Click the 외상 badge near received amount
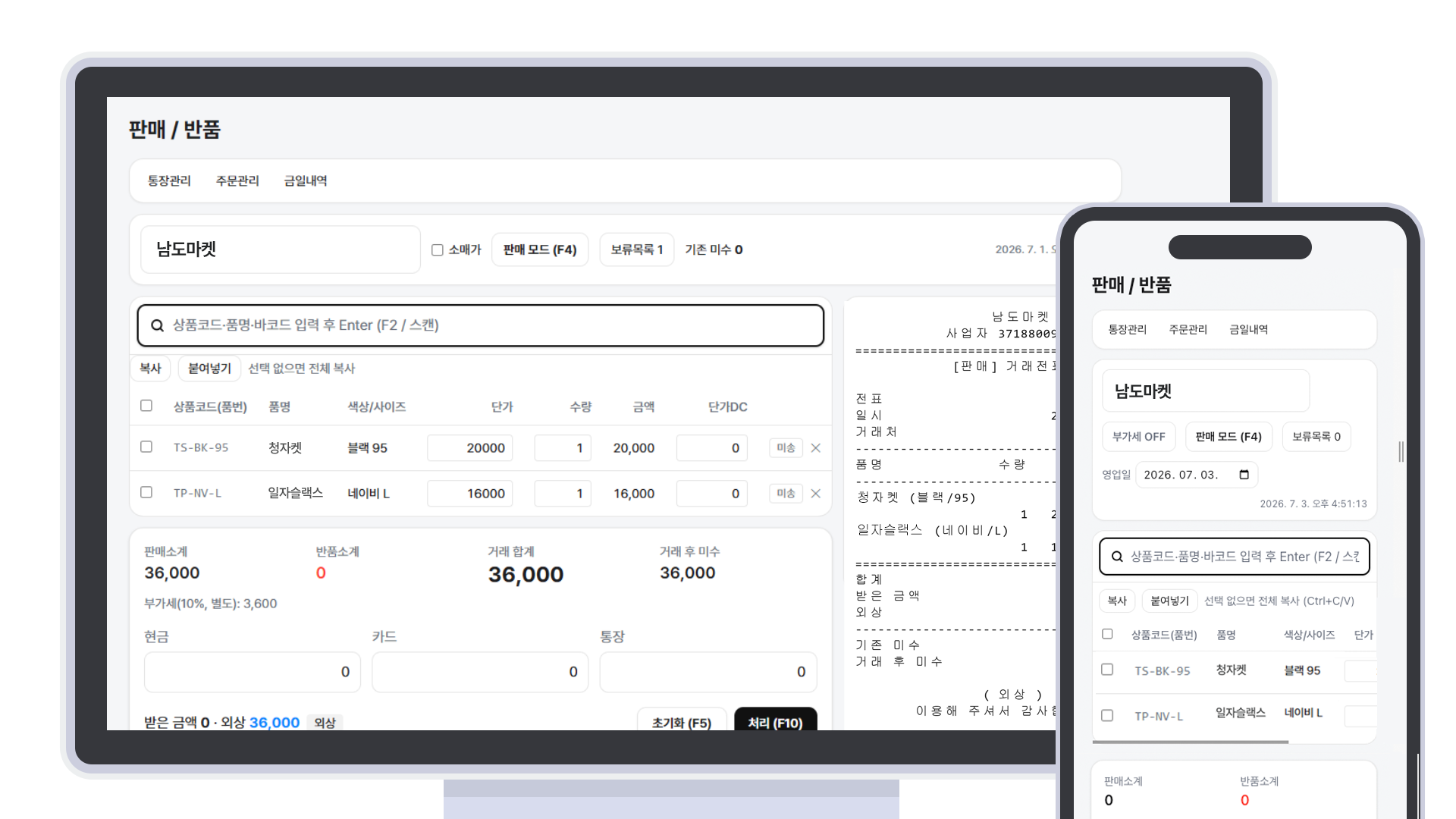 325,723
